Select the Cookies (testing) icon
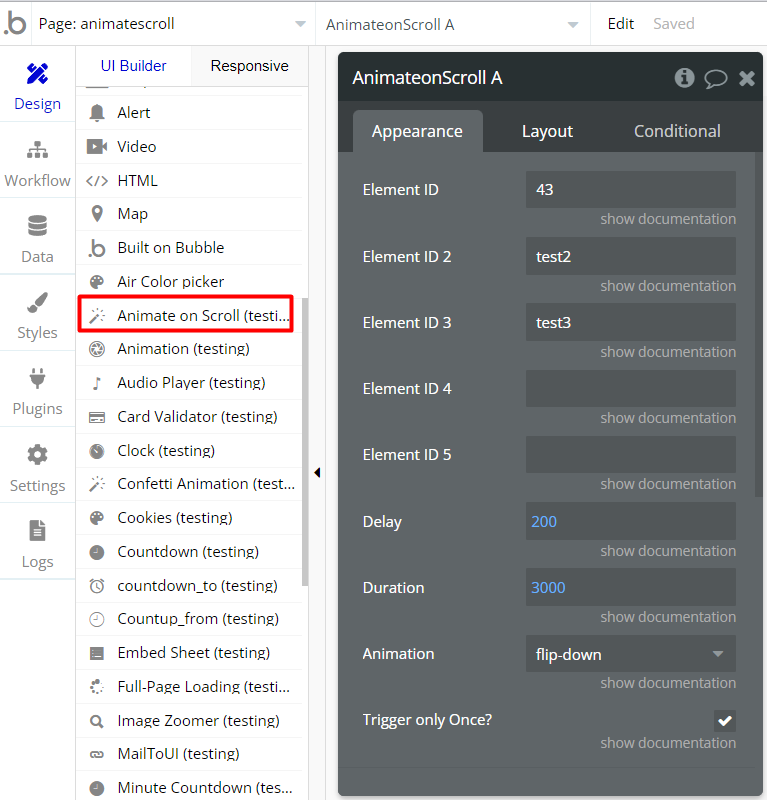 [97, 518]
